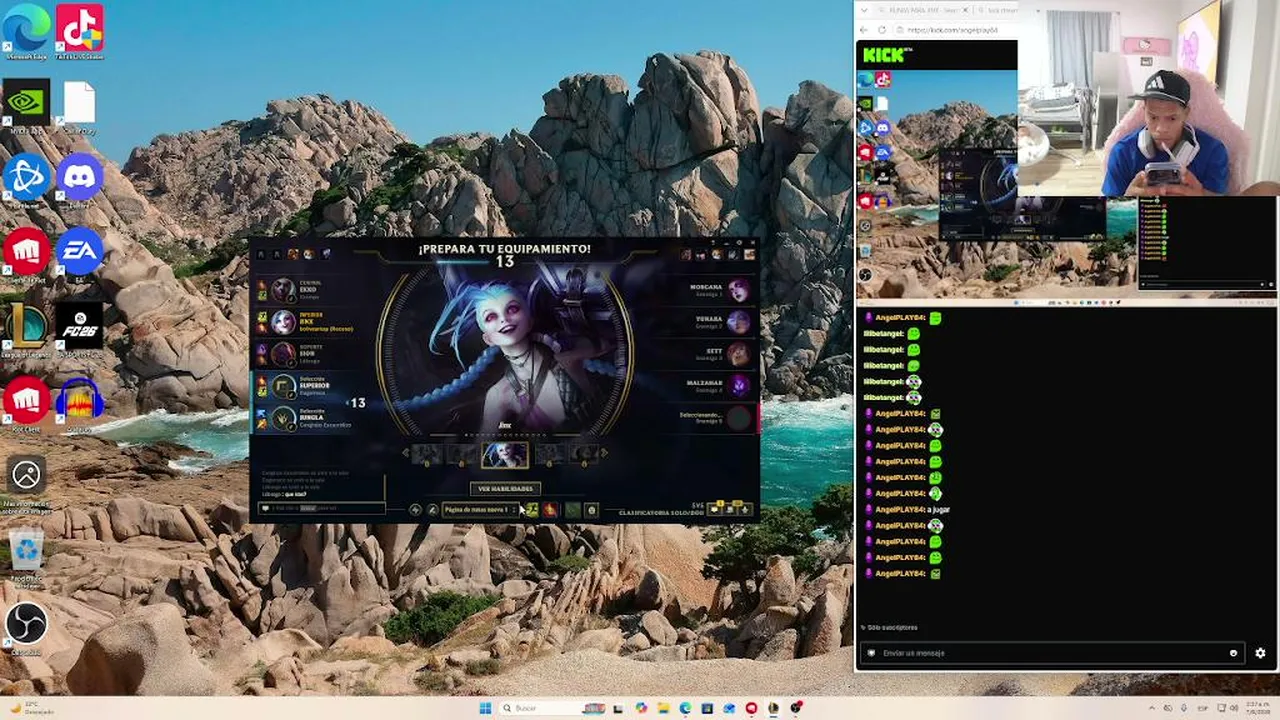
Task: Click the Yunara enemy portrait
Action: (x=739, y=321)
